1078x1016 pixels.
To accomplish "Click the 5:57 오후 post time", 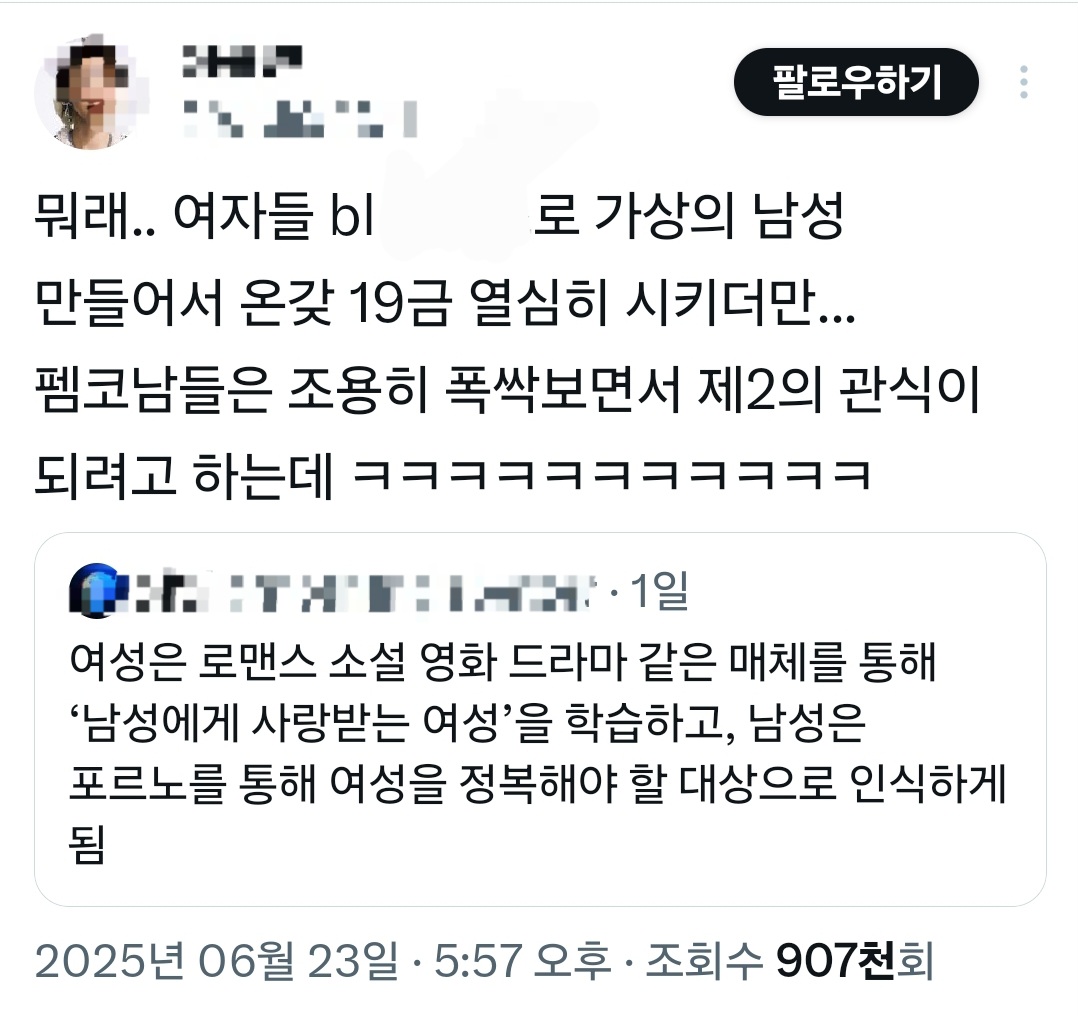I will tap(522, 960).
